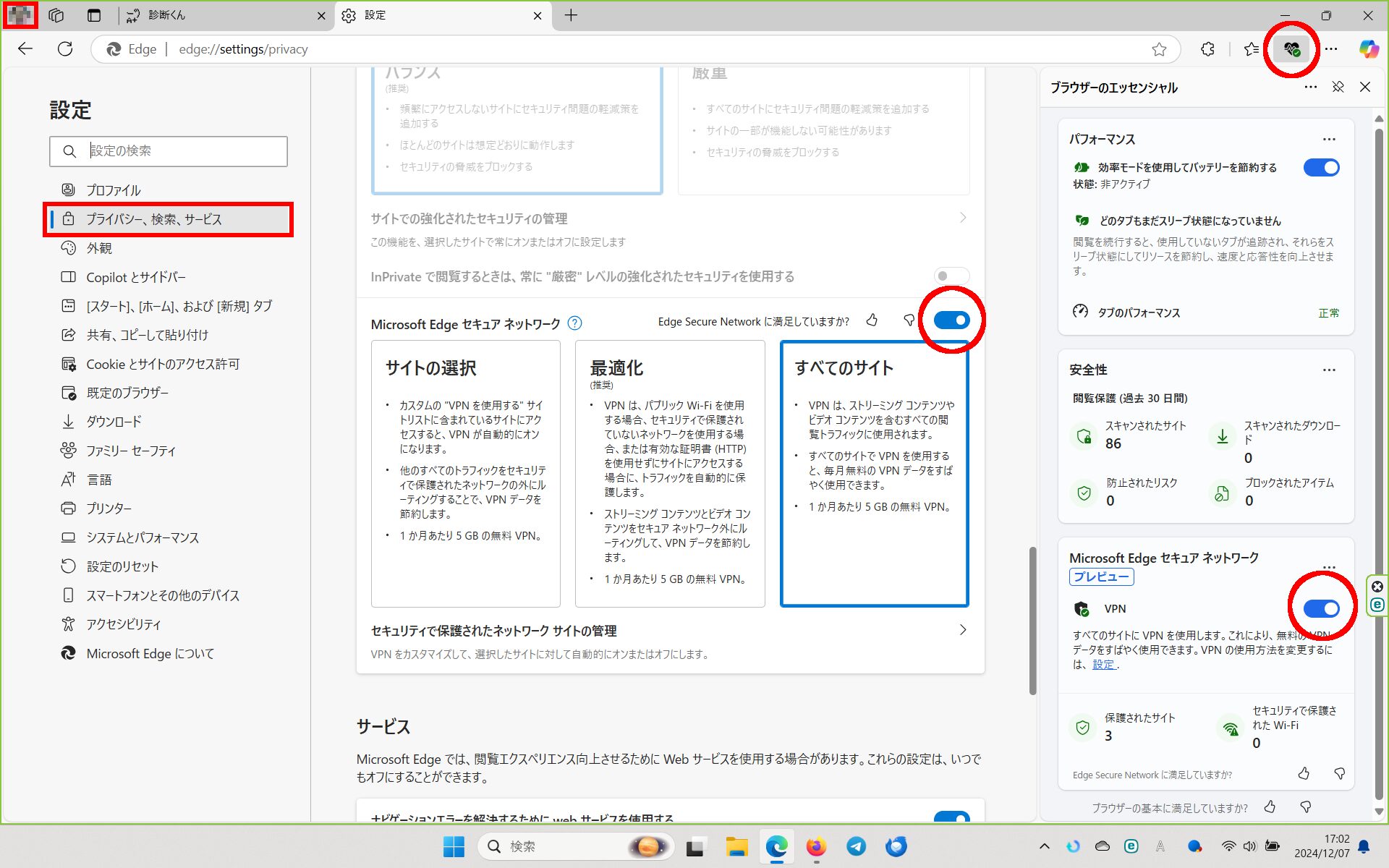Toggle InPrivate 厳密 security switch
The width and height of the screenshot is (1389, 868).
point(951,276)
